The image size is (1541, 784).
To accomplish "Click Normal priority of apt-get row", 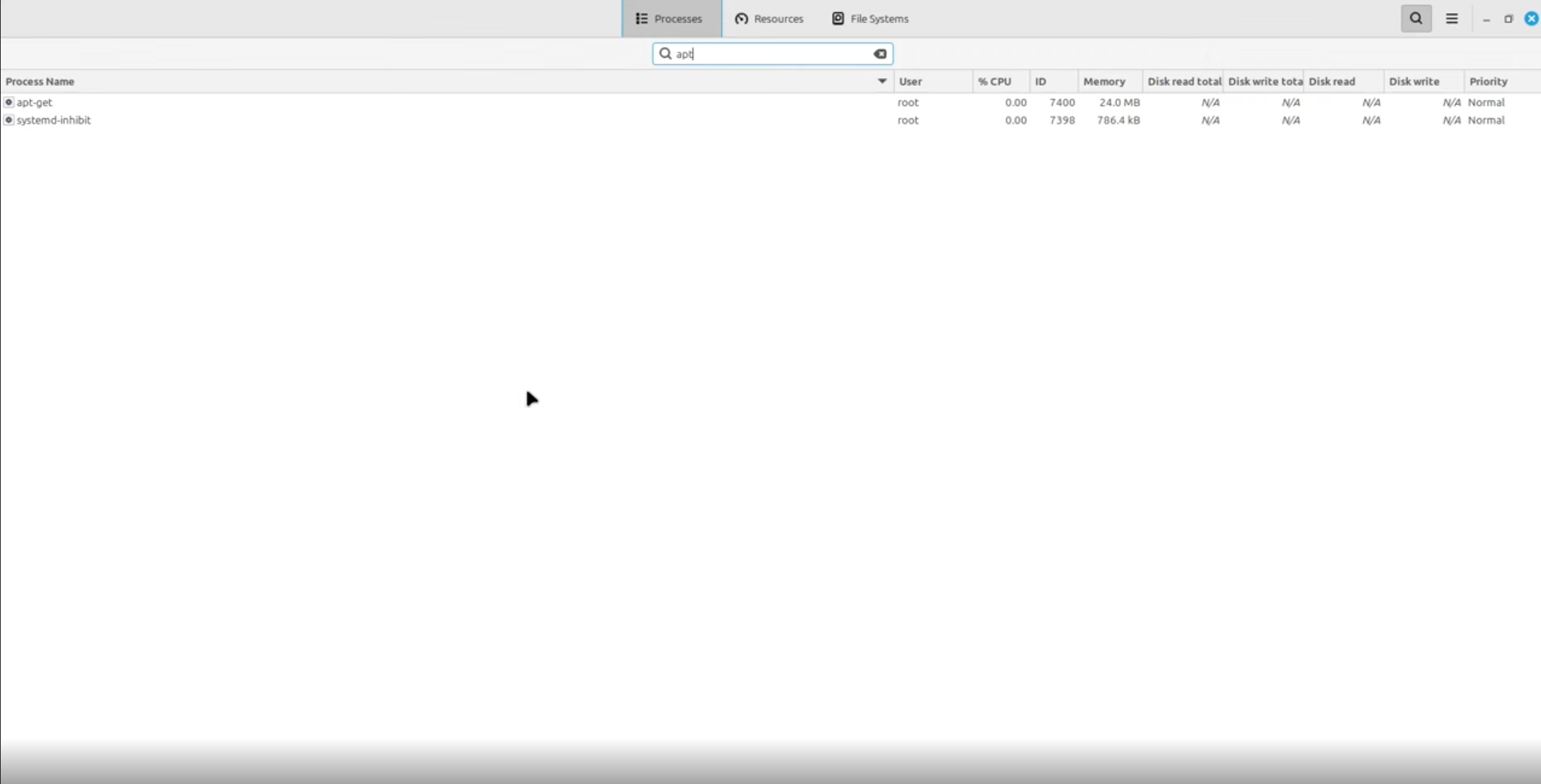I will point(1486,103).
